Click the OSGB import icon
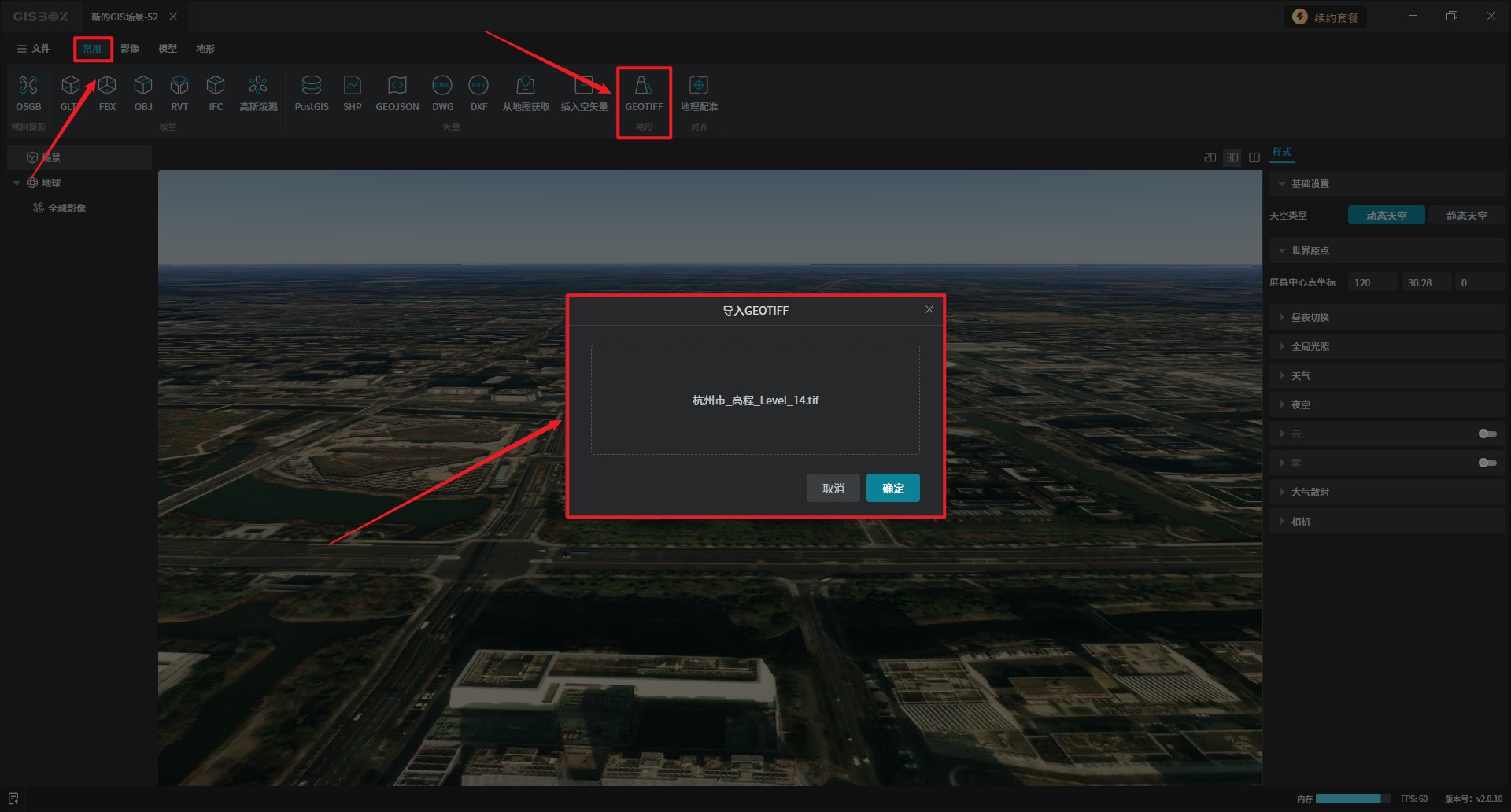1511x812 pixels. [28, 86]
